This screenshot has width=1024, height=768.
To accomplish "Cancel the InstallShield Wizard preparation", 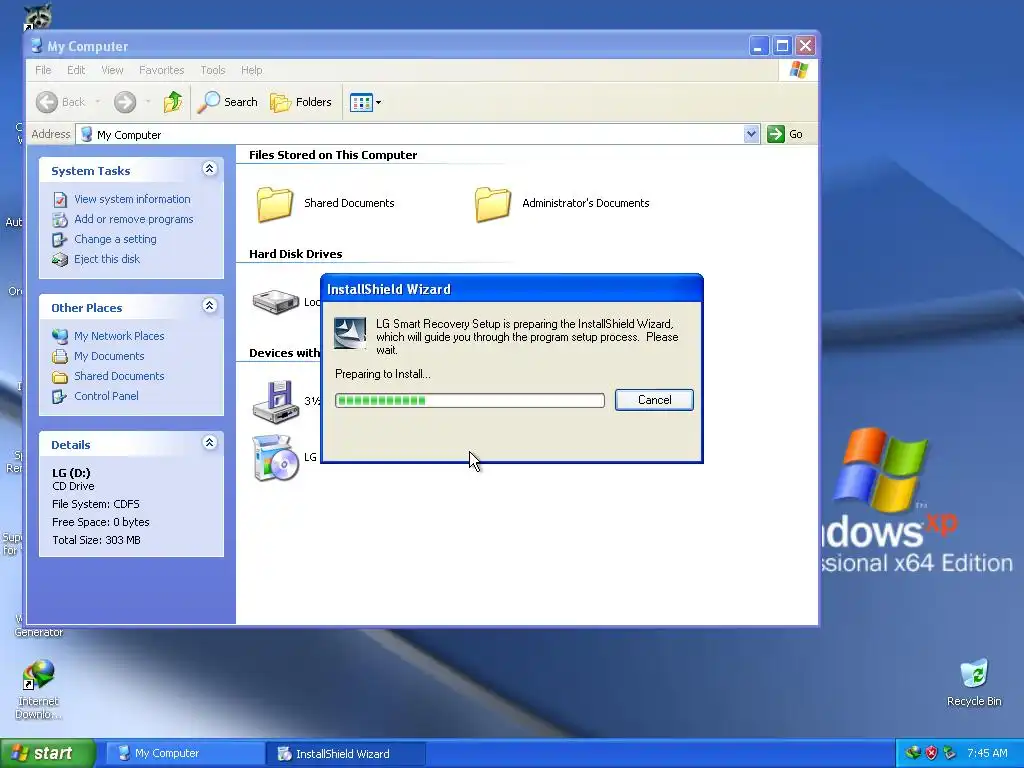I will click(x=654, y=400).
